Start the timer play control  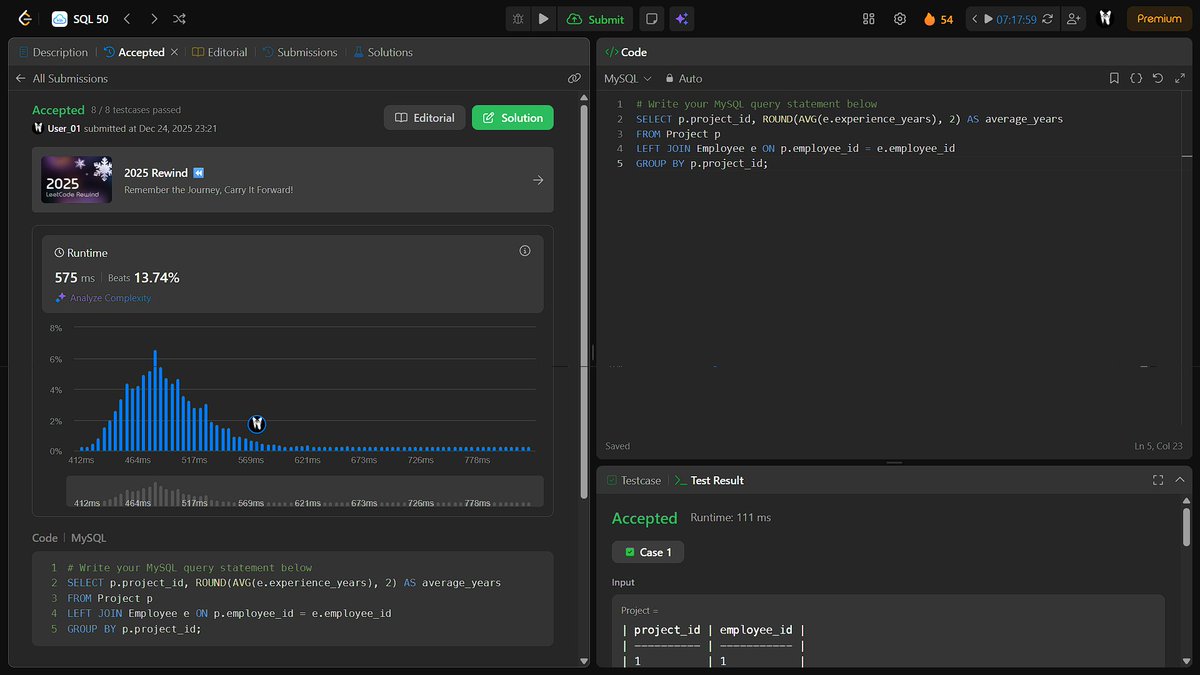(x=989, y=19)
